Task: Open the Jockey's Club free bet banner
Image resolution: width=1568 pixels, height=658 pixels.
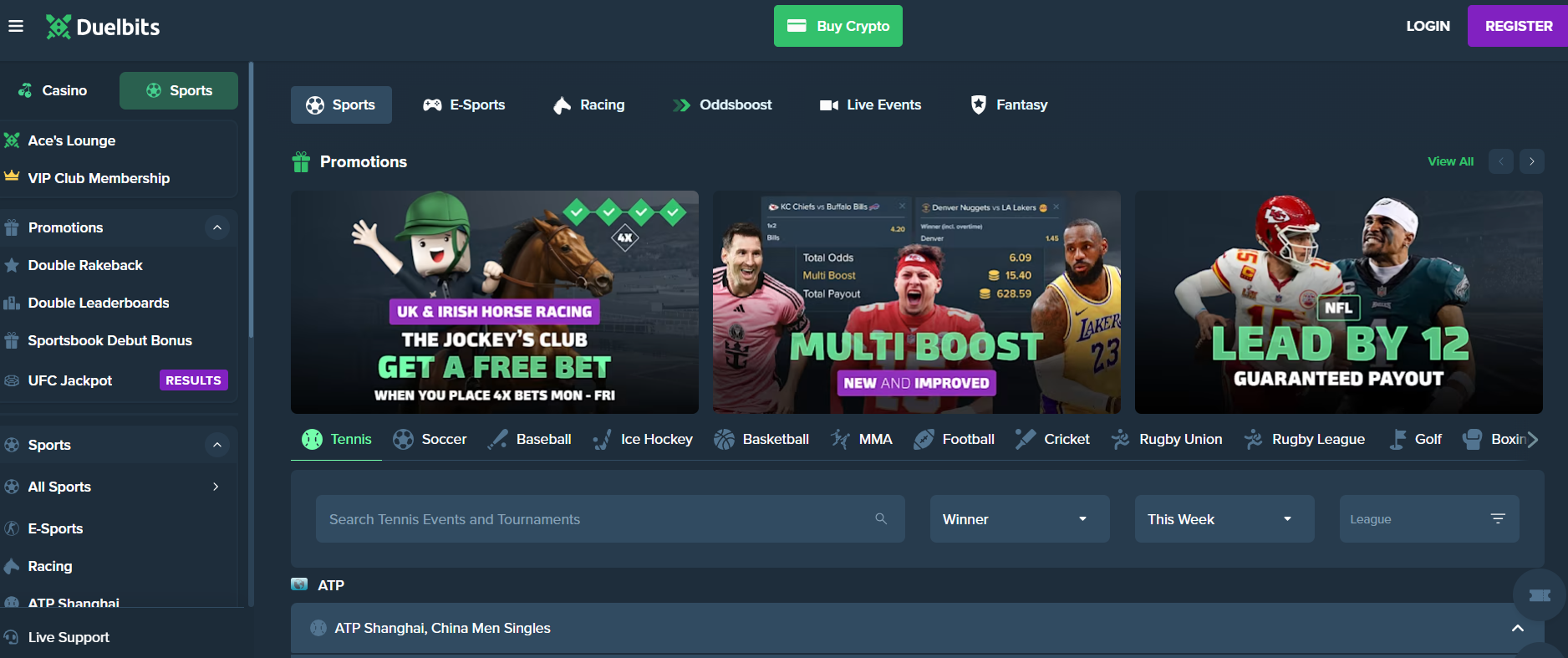Action: click(x=495, y=302)
